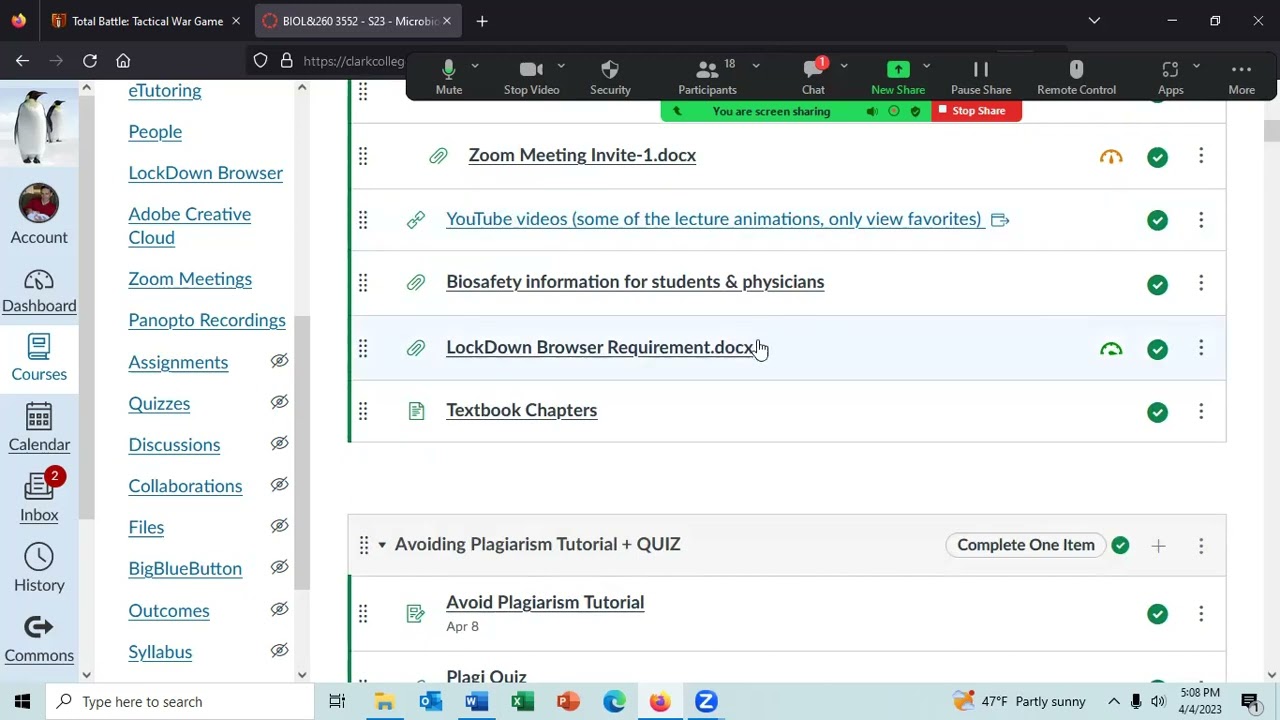Open Biosafety information for students & physicians
The width and height of the screenshot is (1280, 720).
[635, 282]
